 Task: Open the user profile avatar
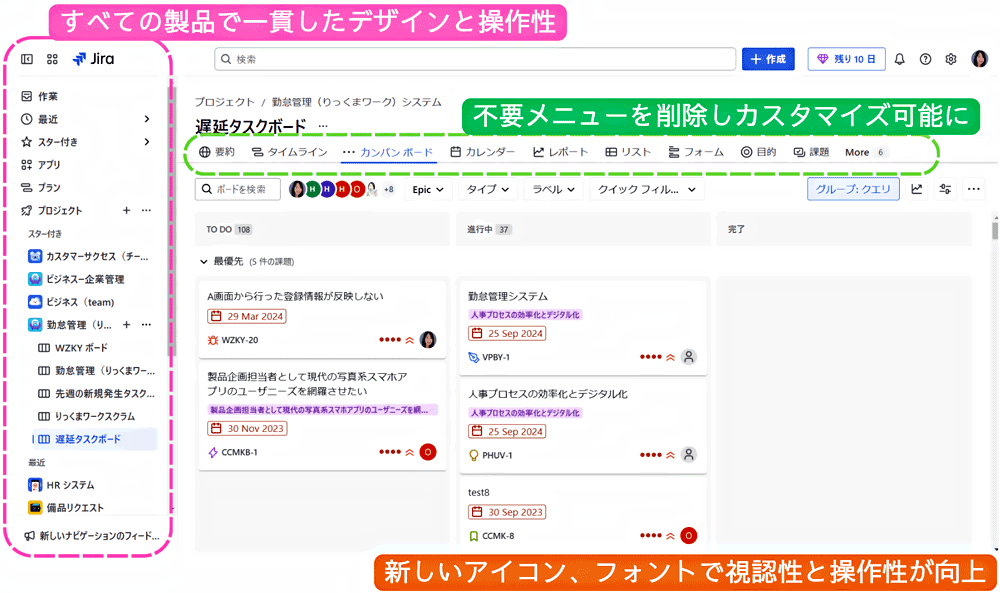[979, 59]
